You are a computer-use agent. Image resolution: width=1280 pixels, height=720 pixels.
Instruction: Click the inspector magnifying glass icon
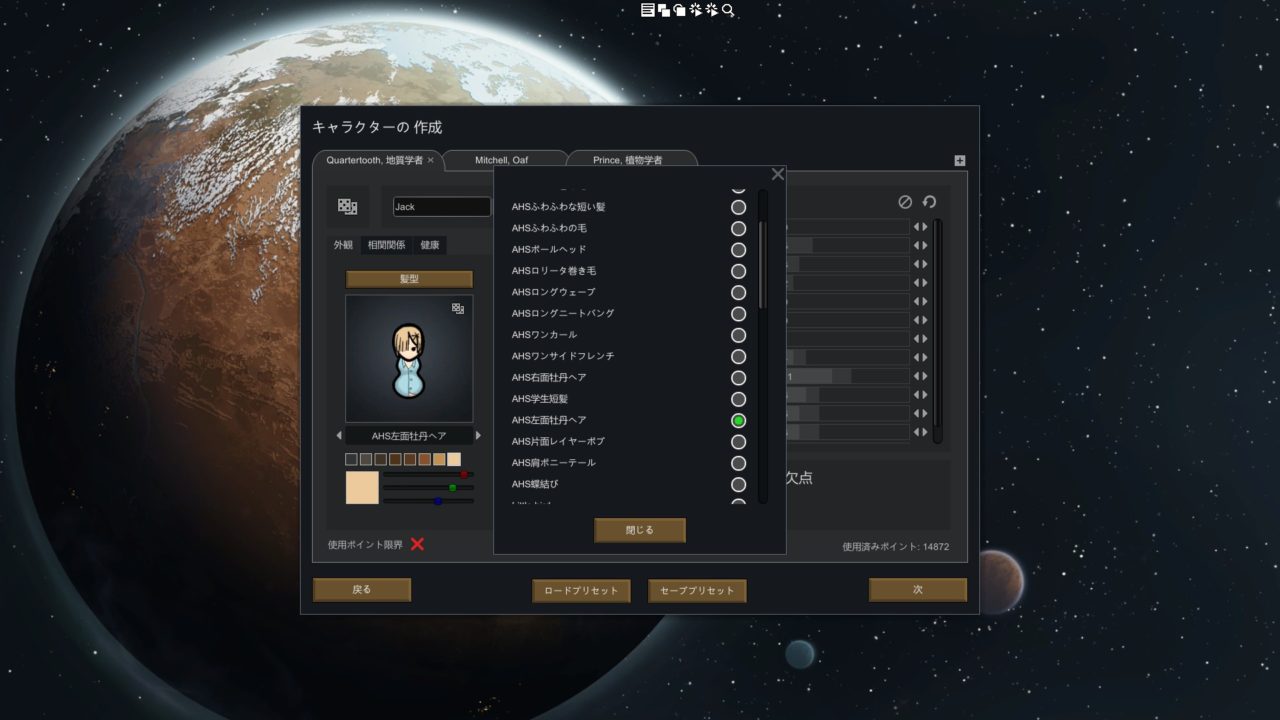click(728, 10)
